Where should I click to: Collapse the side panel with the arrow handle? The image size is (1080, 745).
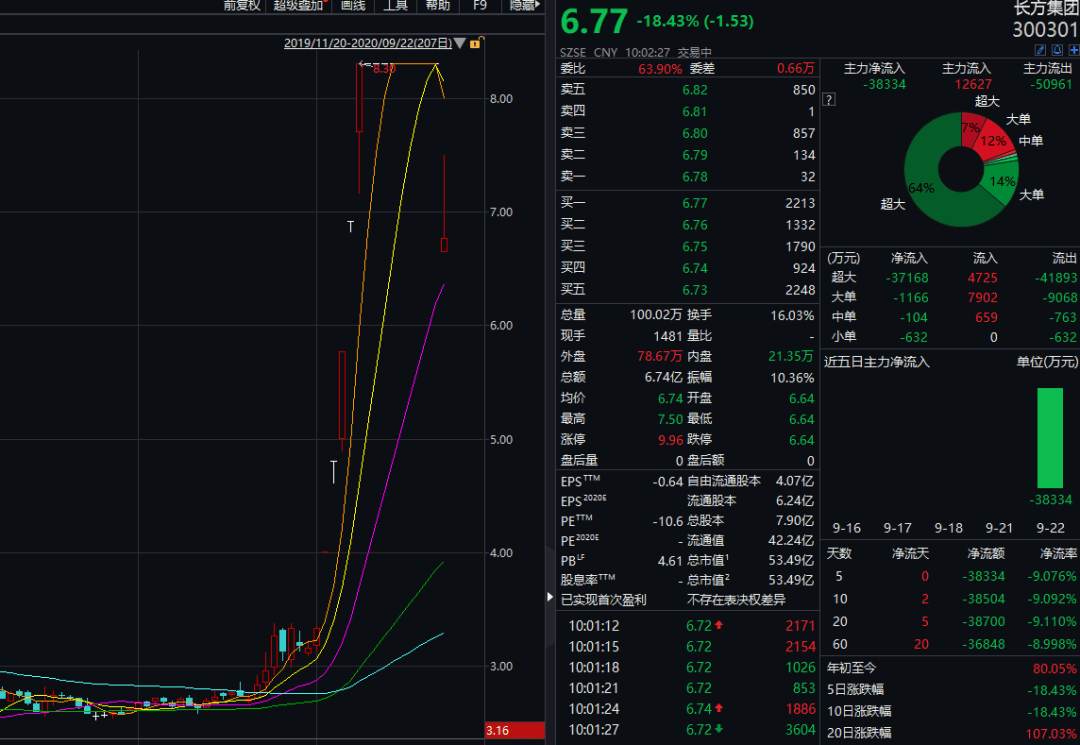[548, 597]
